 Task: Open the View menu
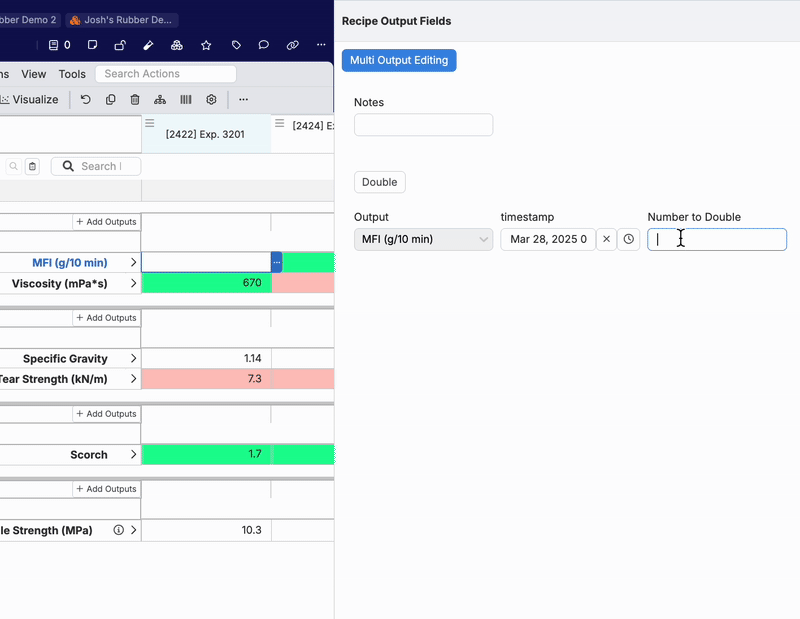[34, 74]
